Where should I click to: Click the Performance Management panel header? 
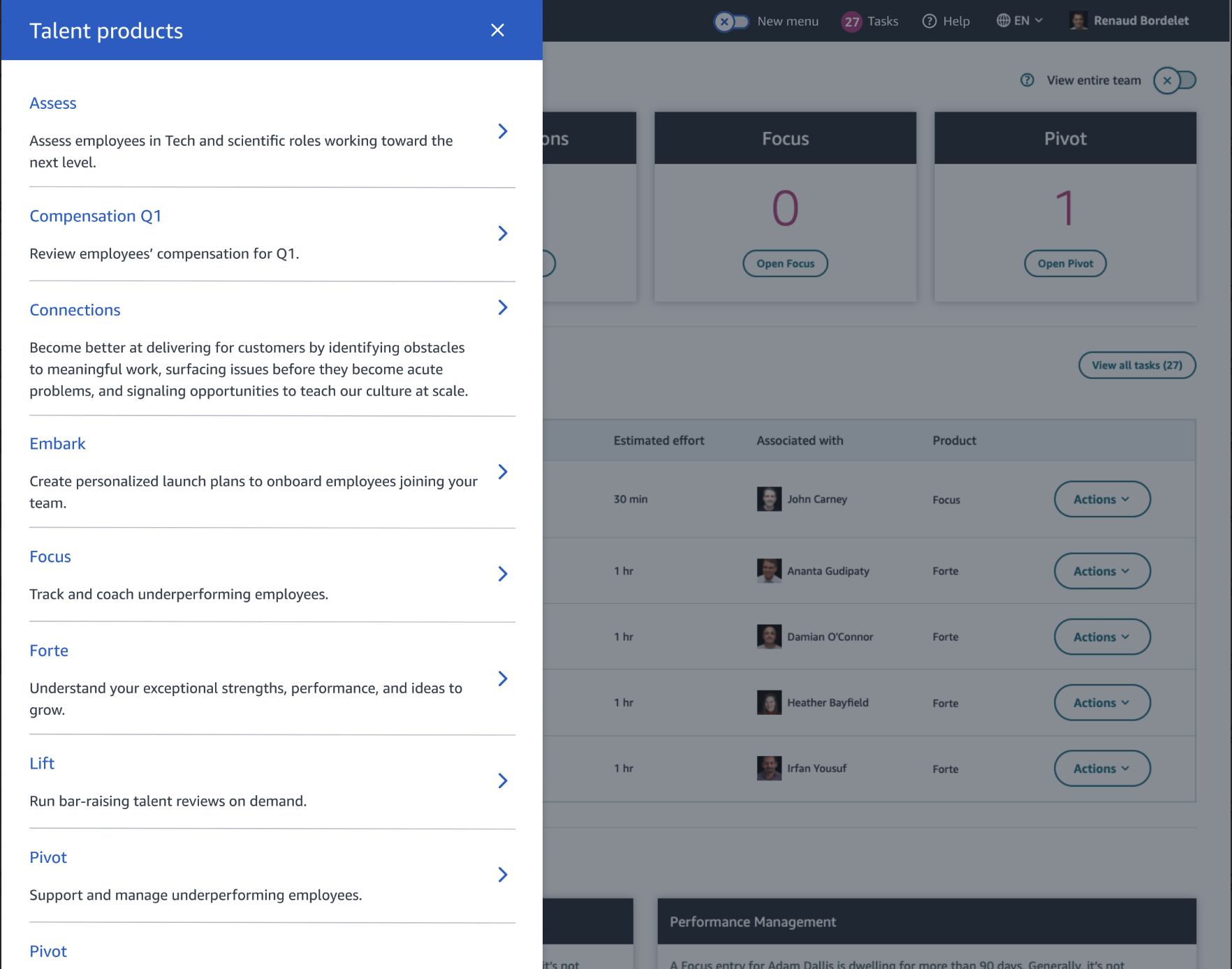tap(927, 922)
